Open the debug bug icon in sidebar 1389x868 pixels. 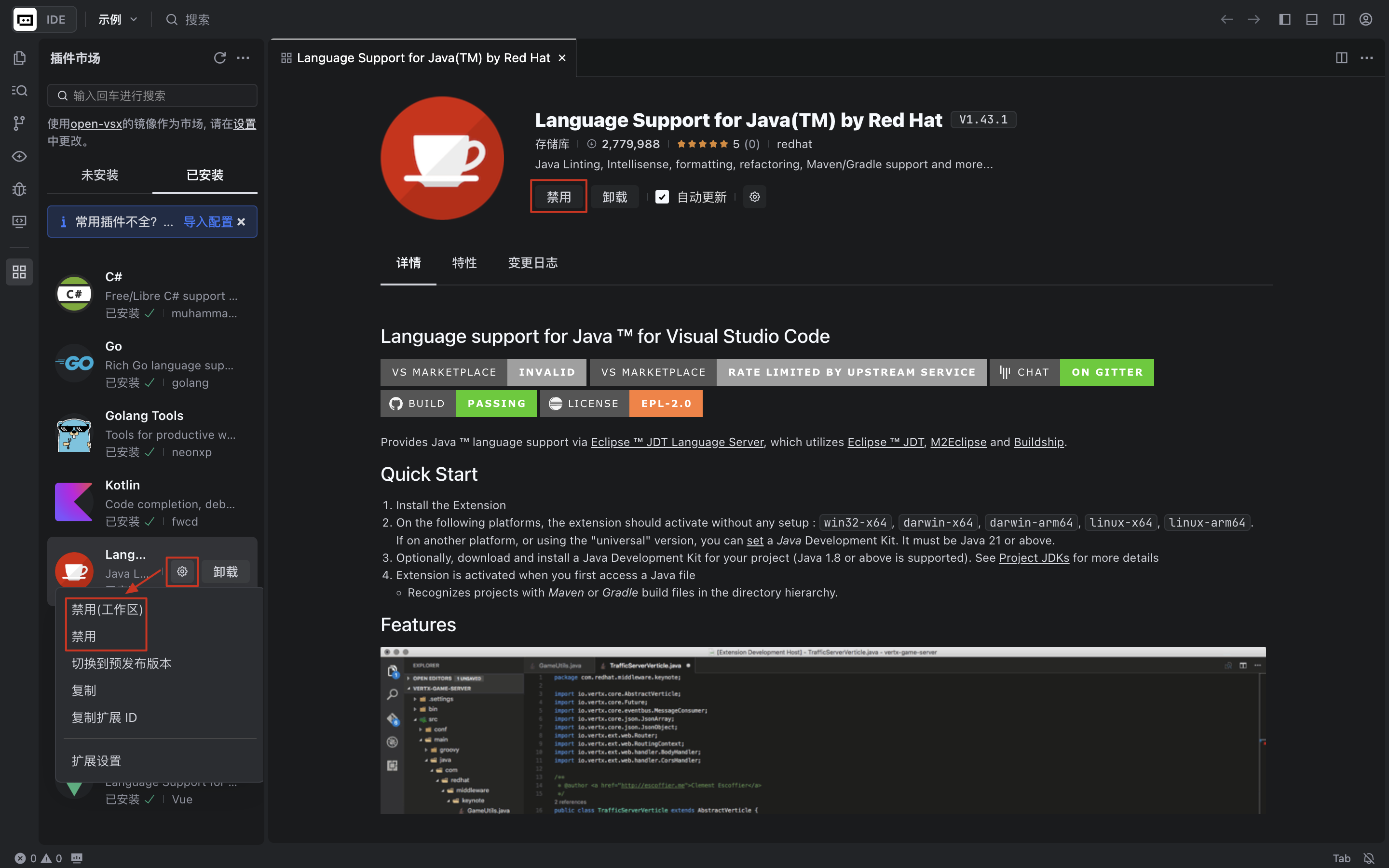pos(19,189)
